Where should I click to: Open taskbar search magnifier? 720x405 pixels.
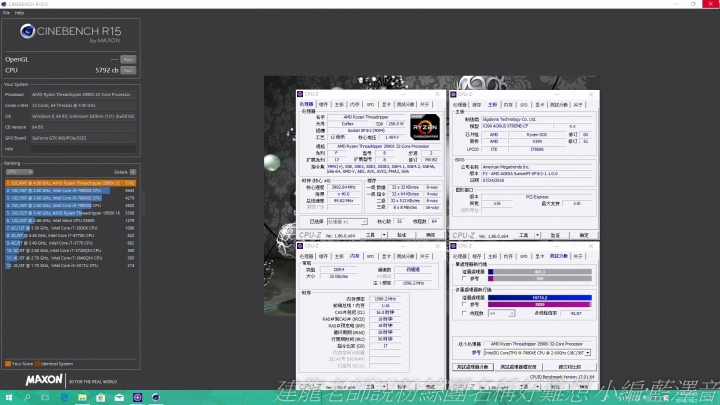tap(27, 398)
